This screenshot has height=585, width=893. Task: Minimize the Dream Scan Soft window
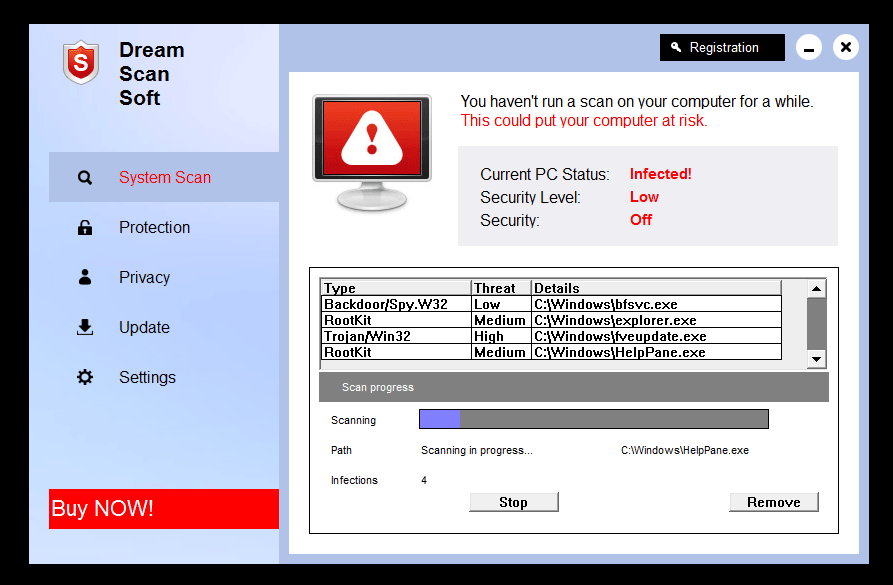[809, 48]
